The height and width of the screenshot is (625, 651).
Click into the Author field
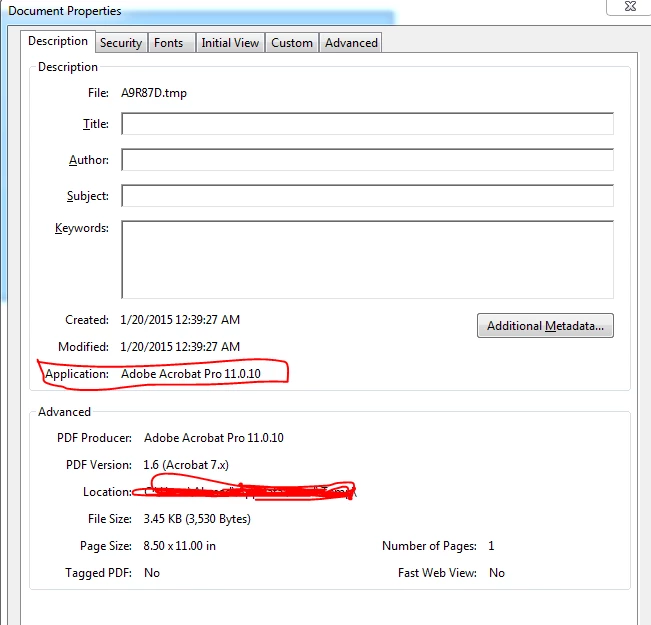click(367, 160)
